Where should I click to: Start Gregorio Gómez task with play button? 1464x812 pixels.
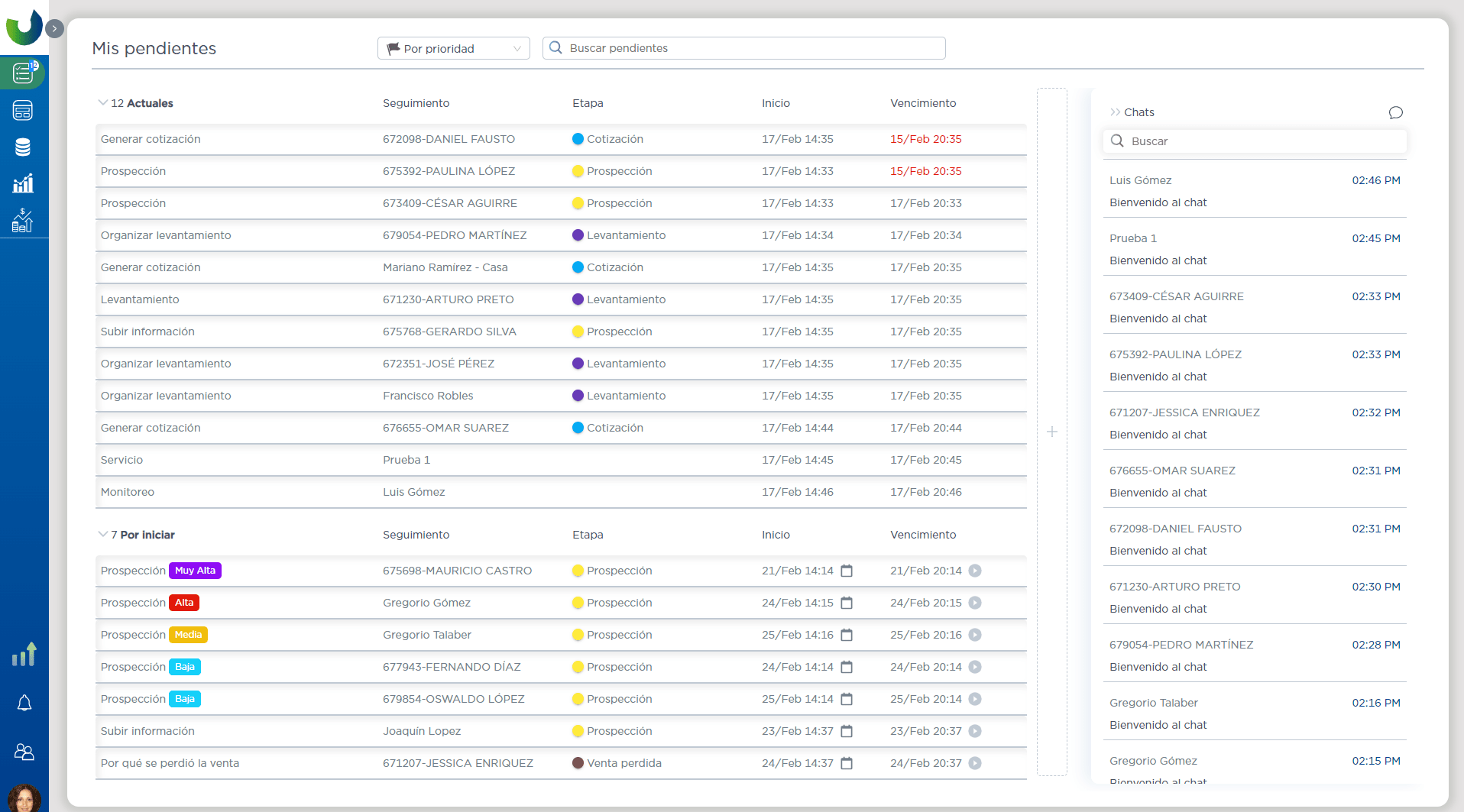point(975,603)
